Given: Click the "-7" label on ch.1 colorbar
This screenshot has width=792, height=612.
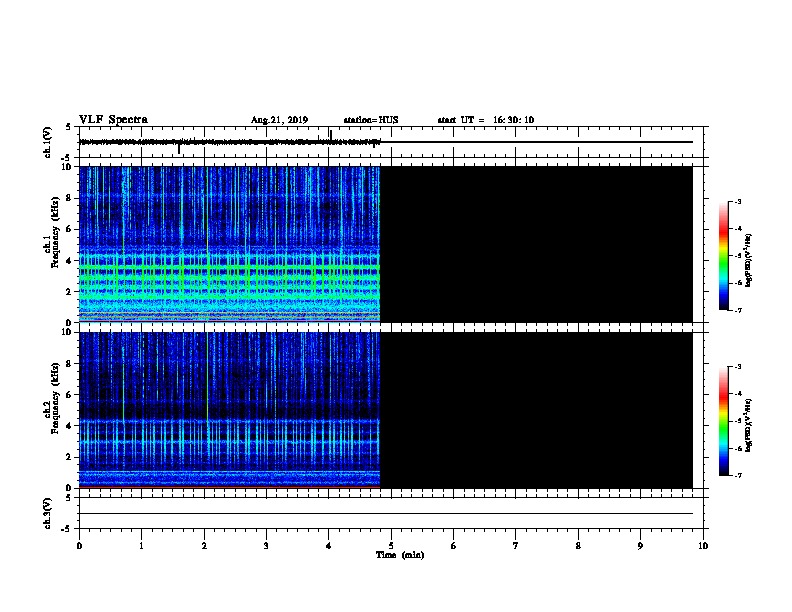Looking at the screenshot, I should (737, 310).
